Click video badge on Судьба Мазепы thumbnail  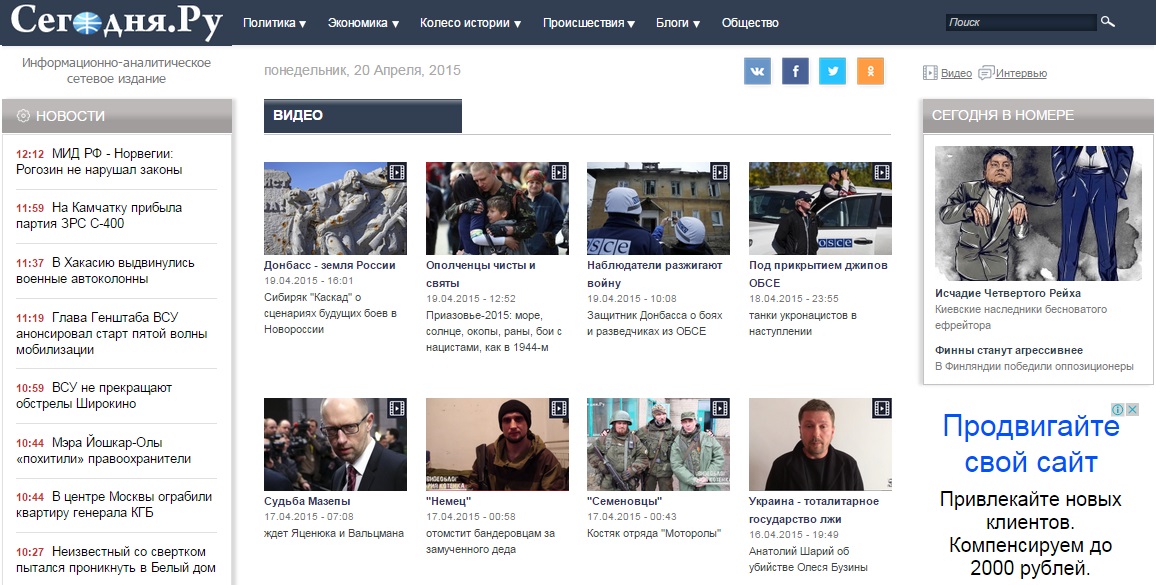pos(397,409)
